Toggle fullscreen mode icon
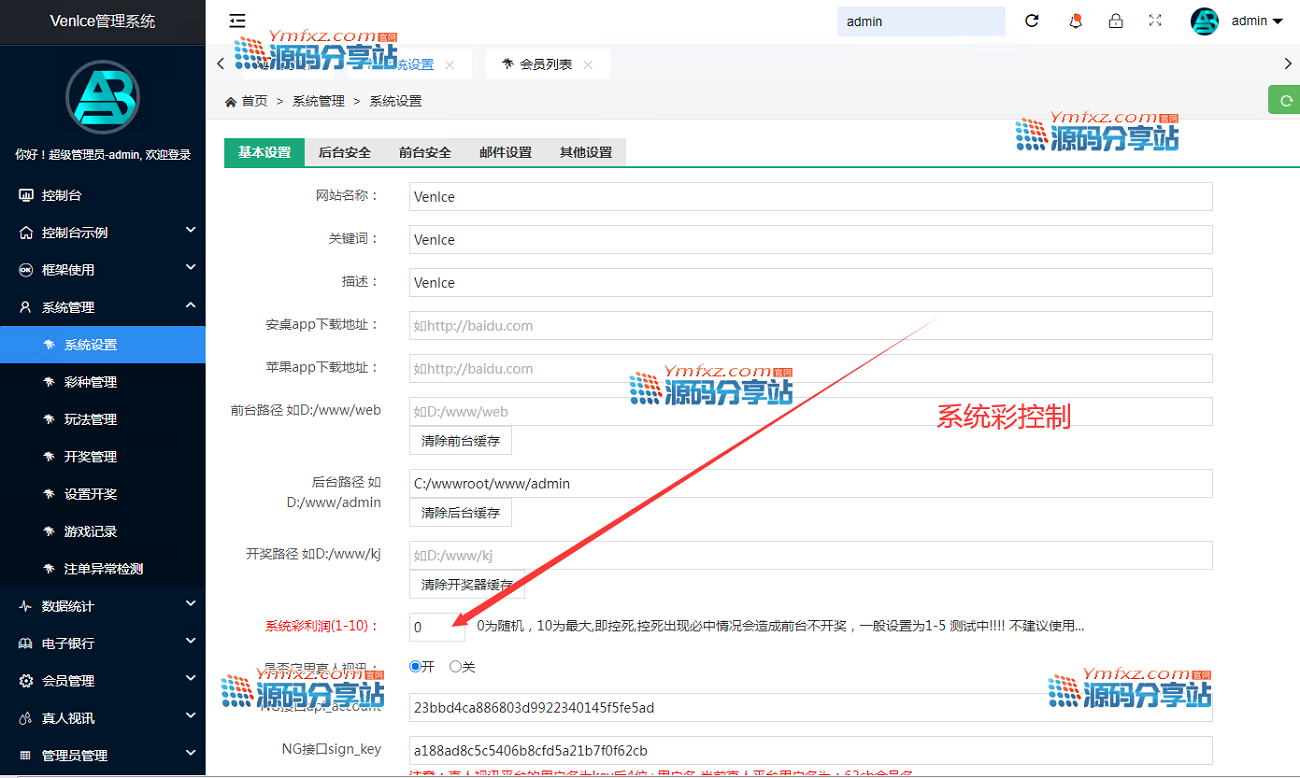The image size is (1300, 778). point(1155,21)
